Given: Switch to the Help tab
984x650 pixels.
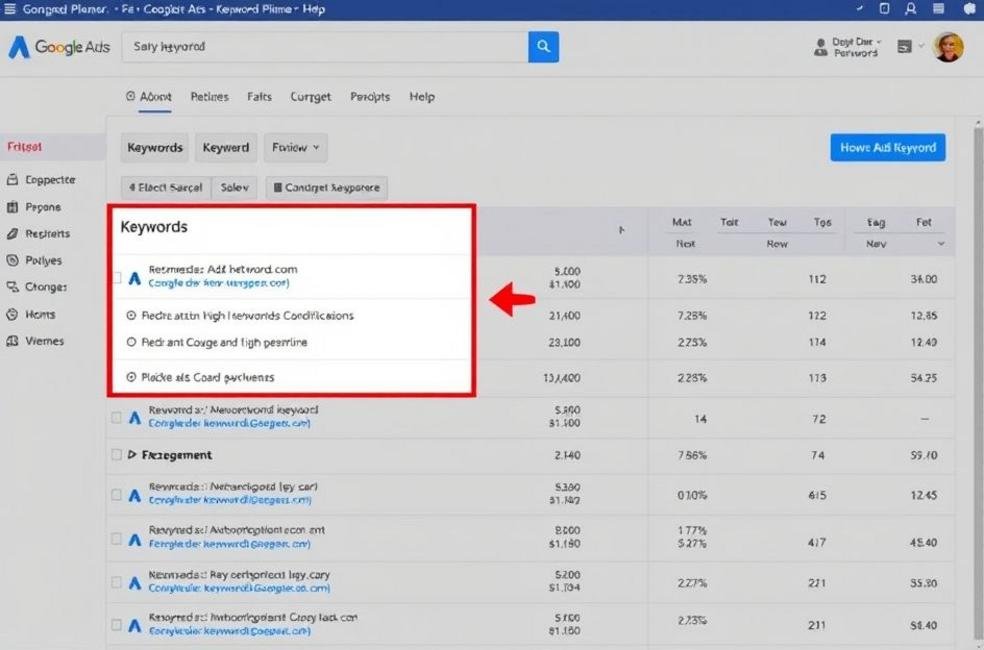Looking at the screenshot, I should [x=421, y=97].
